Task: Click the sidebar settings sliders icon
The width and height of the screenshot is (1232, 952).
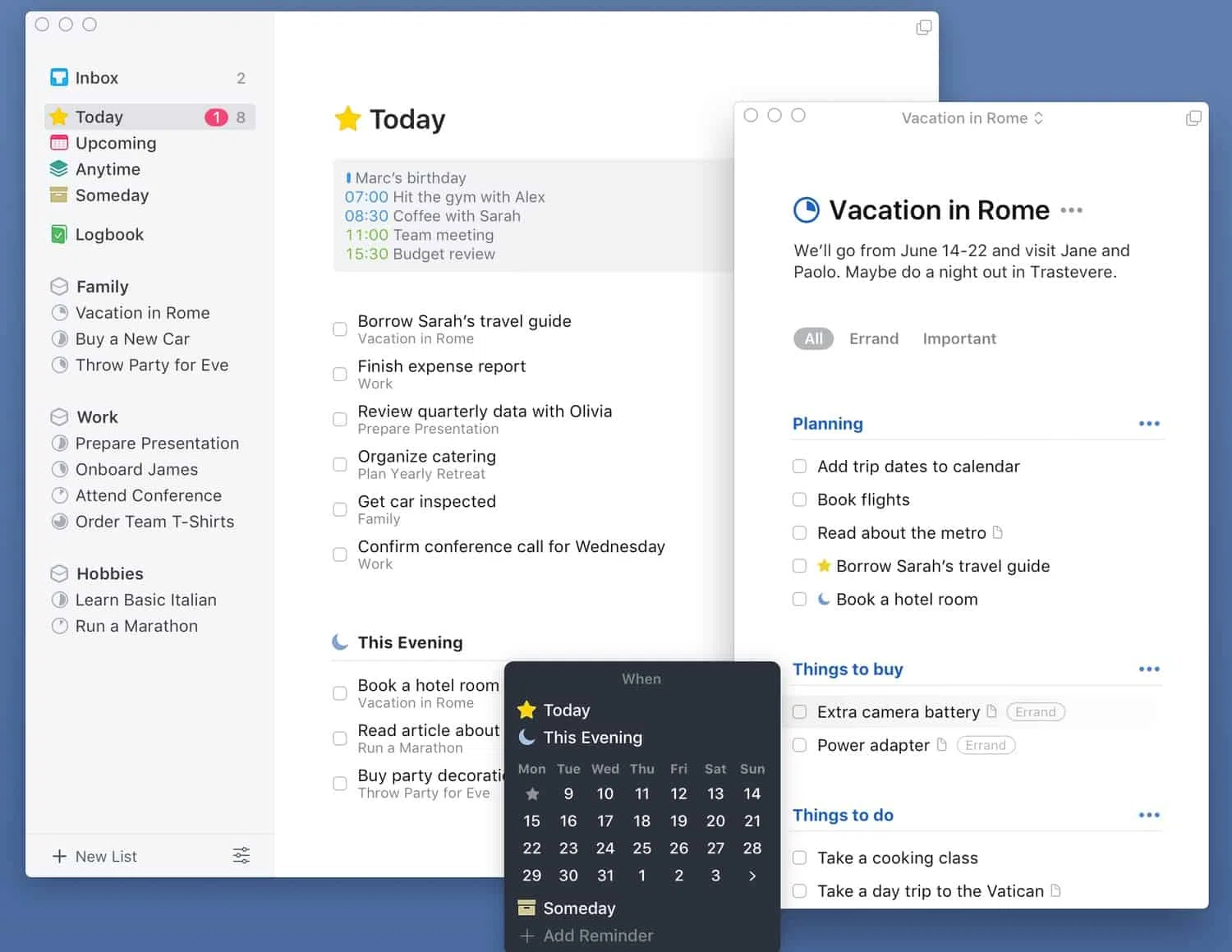Action: pos(241,856)
